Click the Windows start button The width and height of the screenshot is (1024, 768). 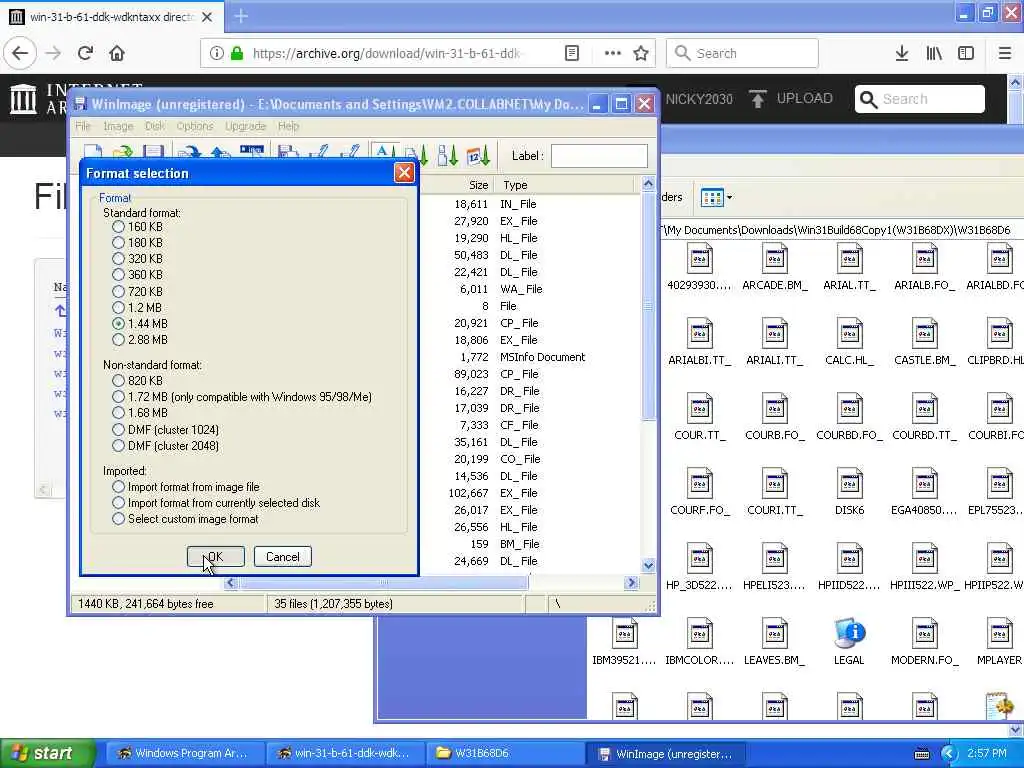point(47,753)
